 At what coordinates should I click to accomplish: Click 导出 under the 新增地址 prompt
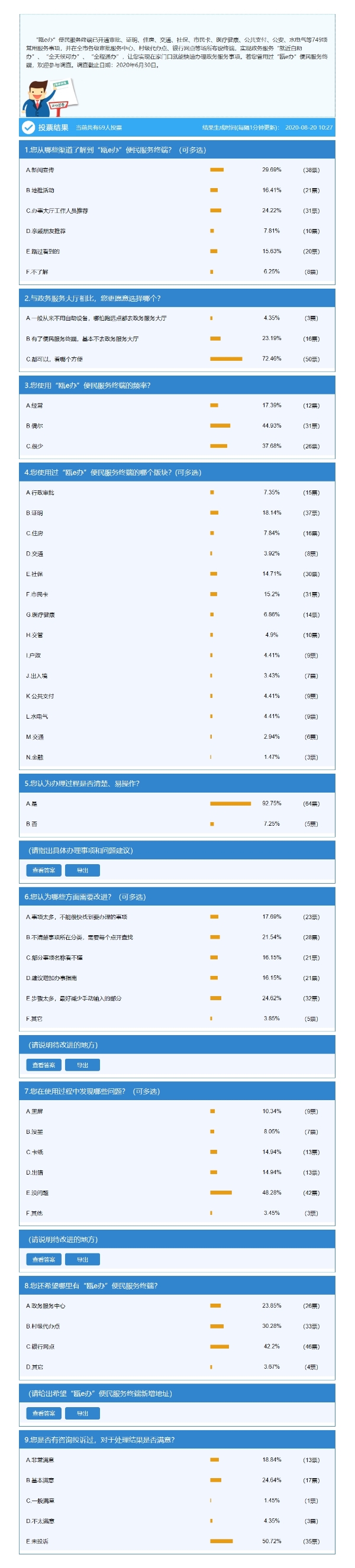(x=82, y=1414)
